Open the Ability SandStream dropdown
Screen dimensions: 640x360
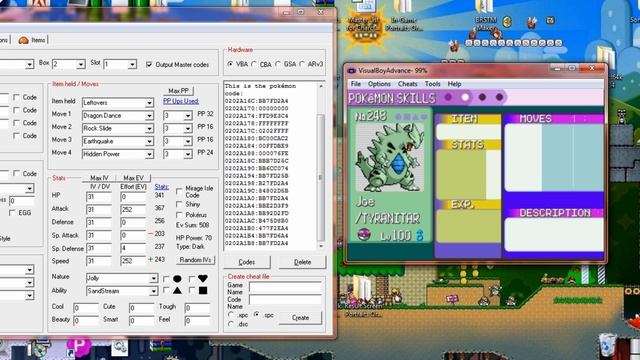point(153,291)
